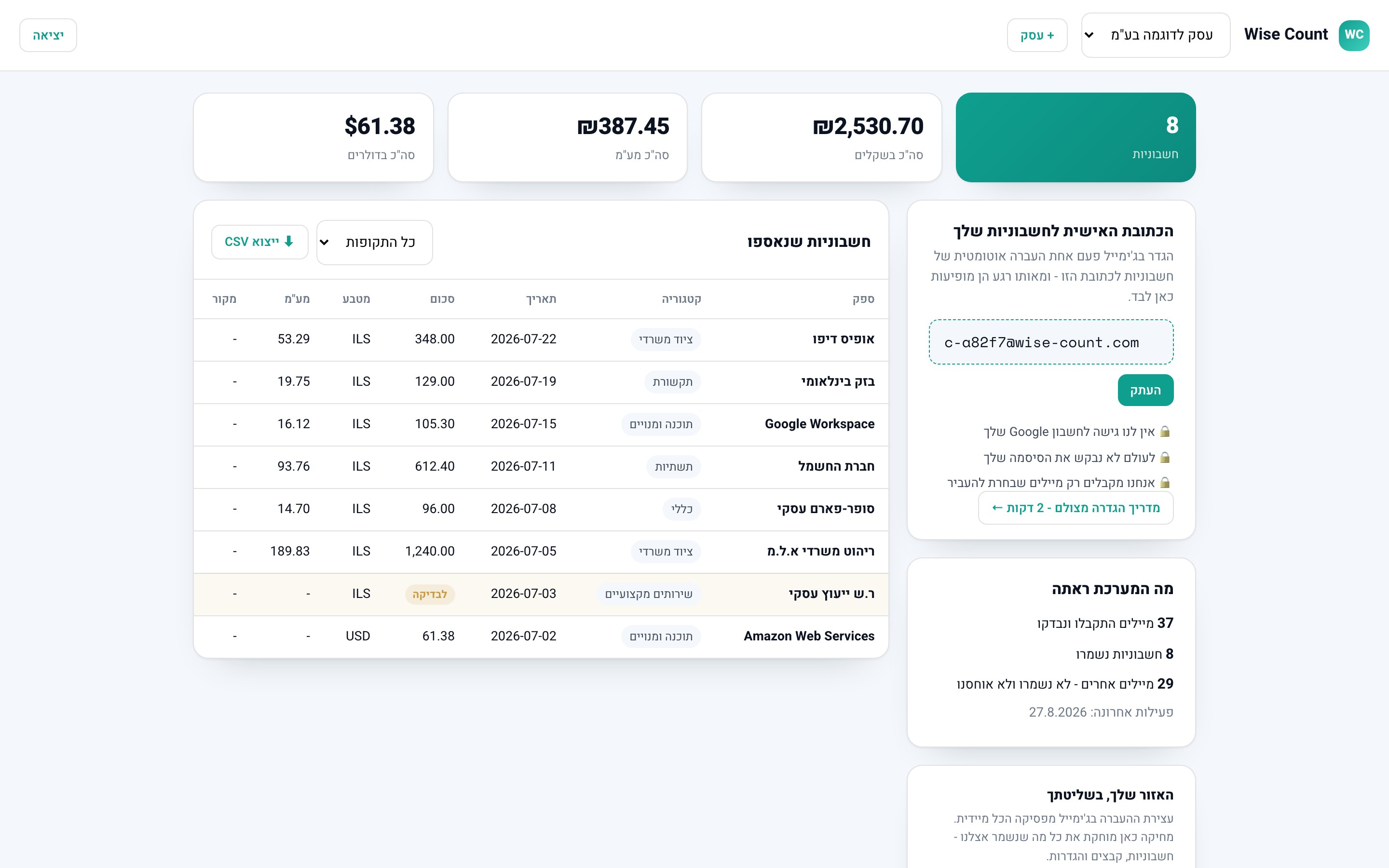
Task: Click the add business button עסק +
Action: [x=1036, y=35]
